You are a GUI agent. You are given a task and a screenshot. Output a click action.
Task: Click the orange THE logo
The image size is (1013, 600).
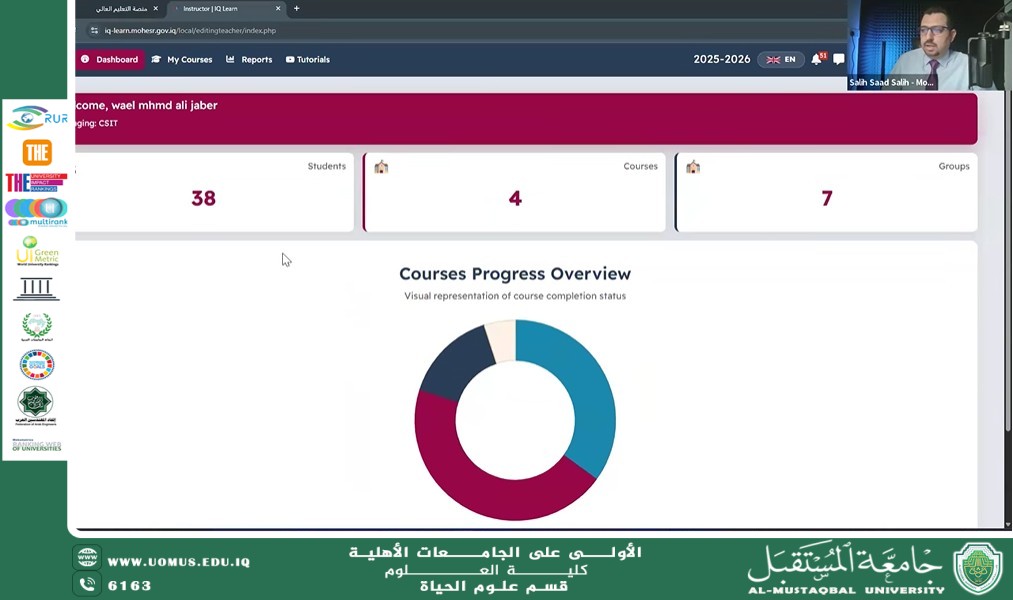(37, 152)
